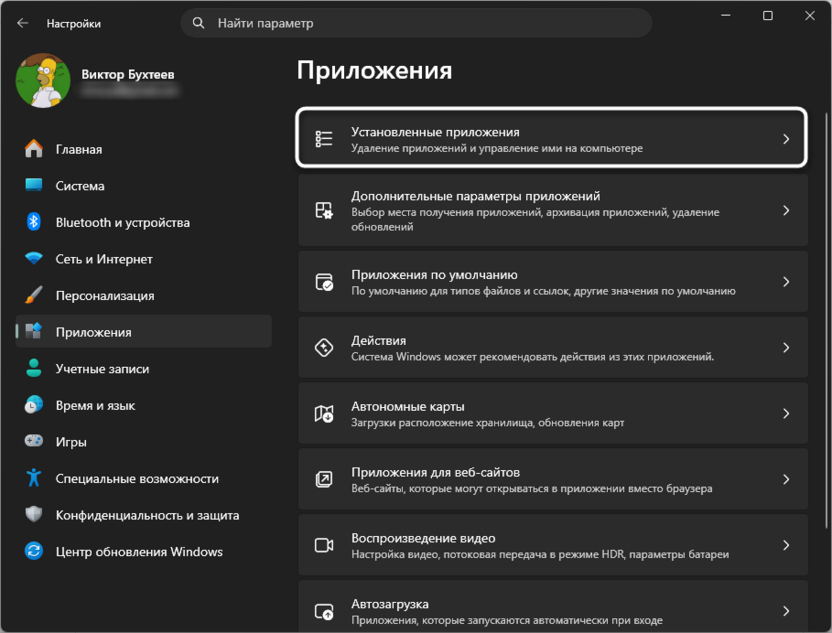Viewport: 832px width, 633px height.
Task: Open Автозагрузка chevron arrow
Action: pos(786,611)
